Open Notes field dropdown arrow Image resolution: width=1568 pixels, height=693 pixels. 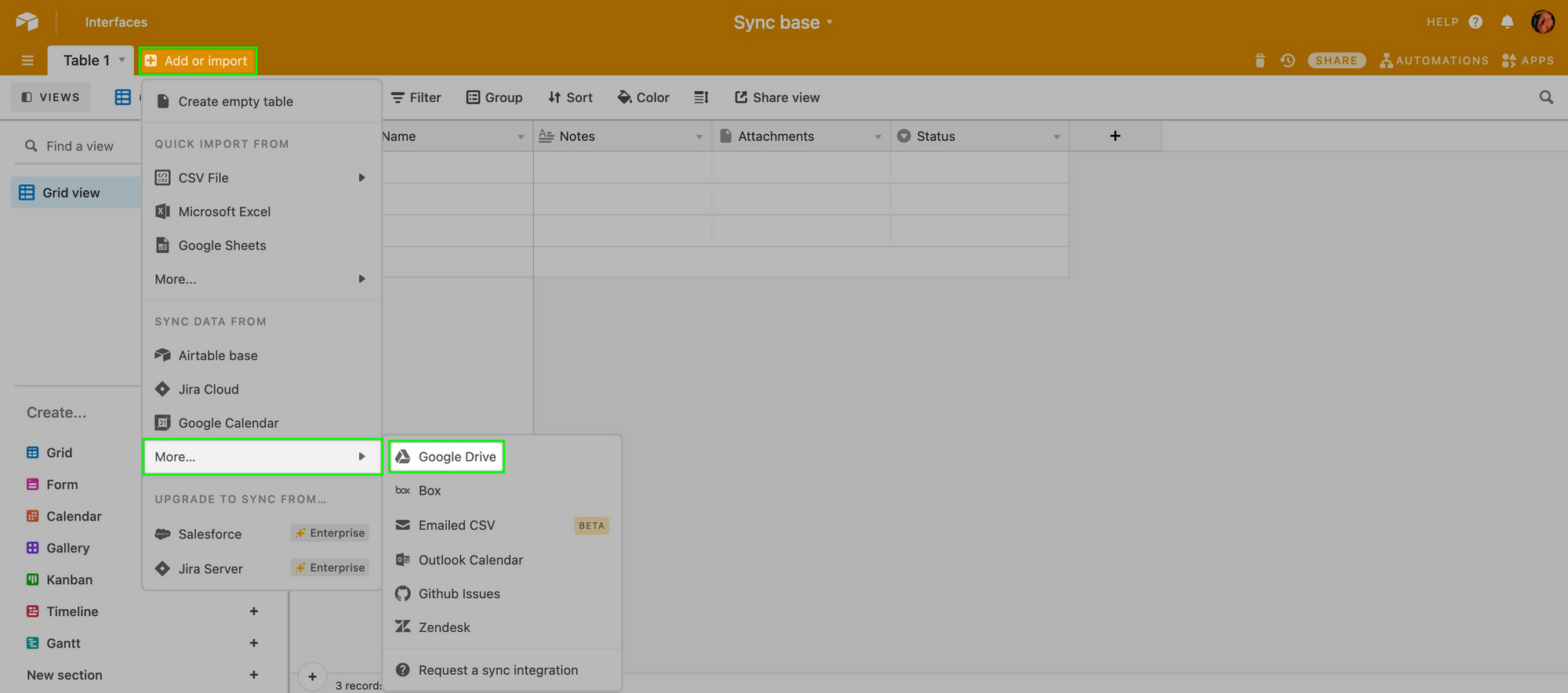click(x=699, y=136)
